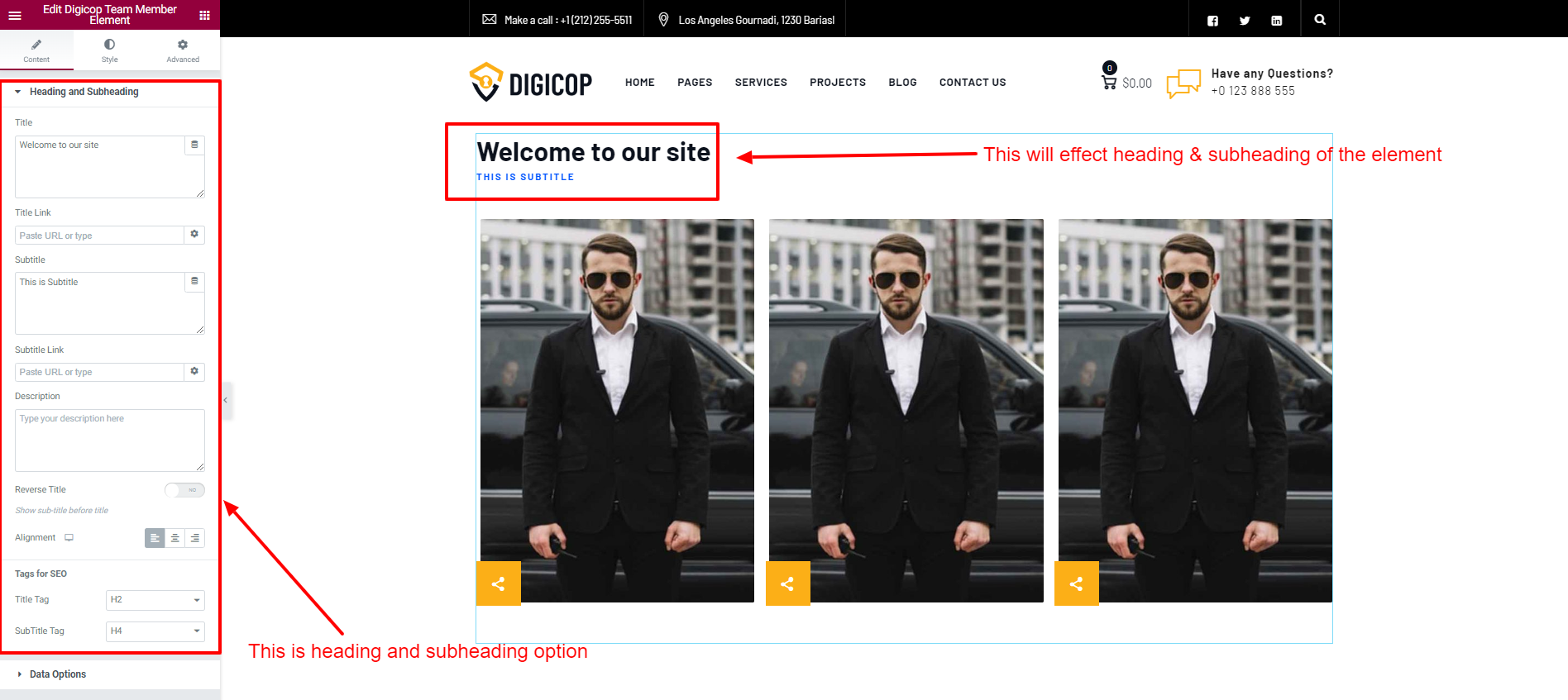Click the dynamic tags icon in Title field
The image size is (1568, 700).
click(x=194, y=145)
